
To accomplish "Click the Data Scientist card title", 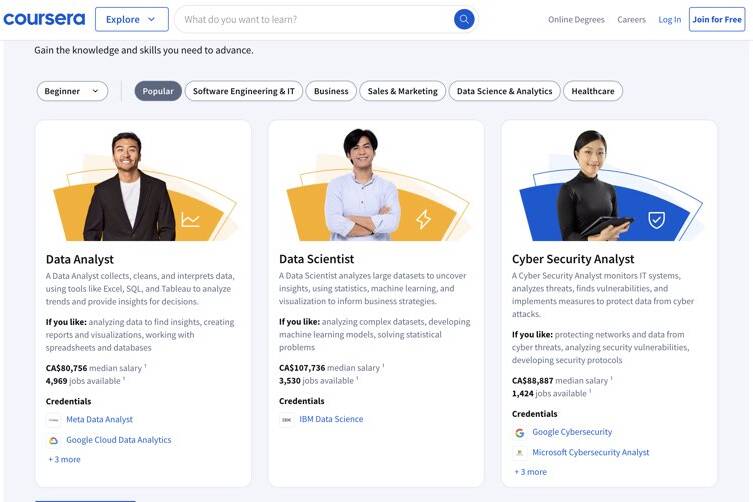I will pyautogui.click(x=316, y=259).
